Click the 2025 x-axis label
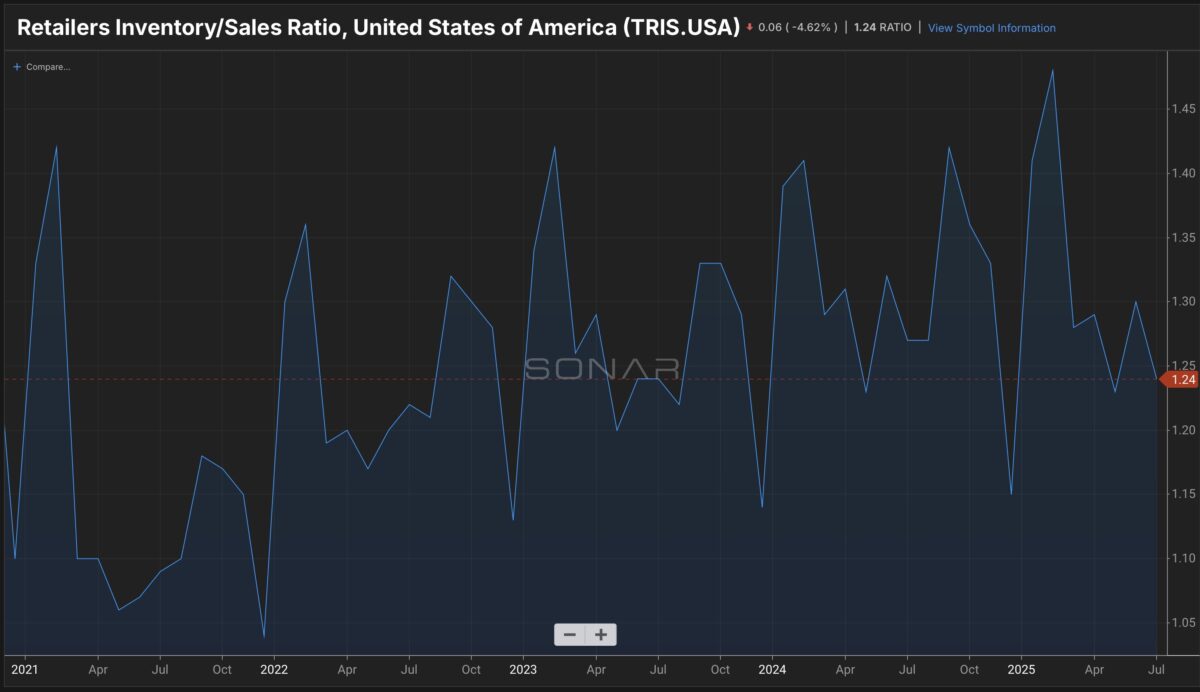1200x692 pixels. pyautogui.click(x=1021, y=669)
